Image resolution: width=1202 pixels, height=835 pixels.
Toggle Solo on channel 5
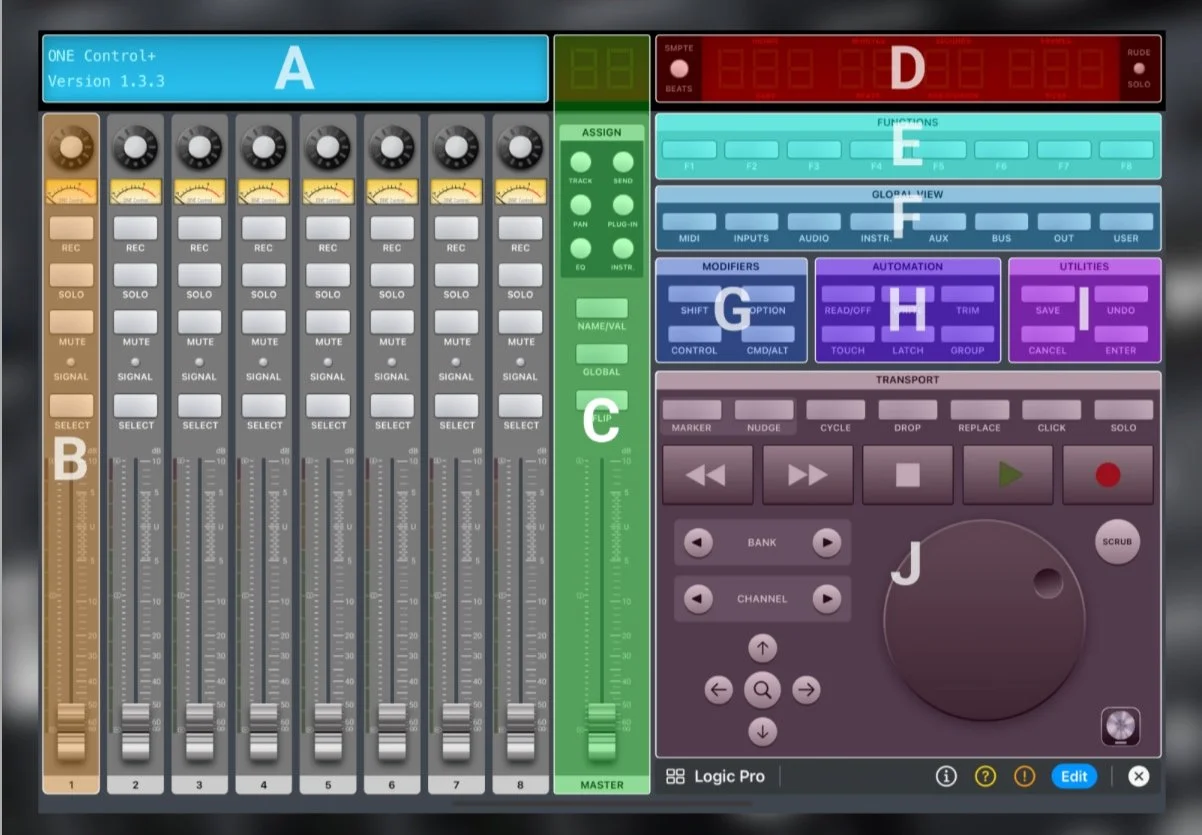pos(328,275)
